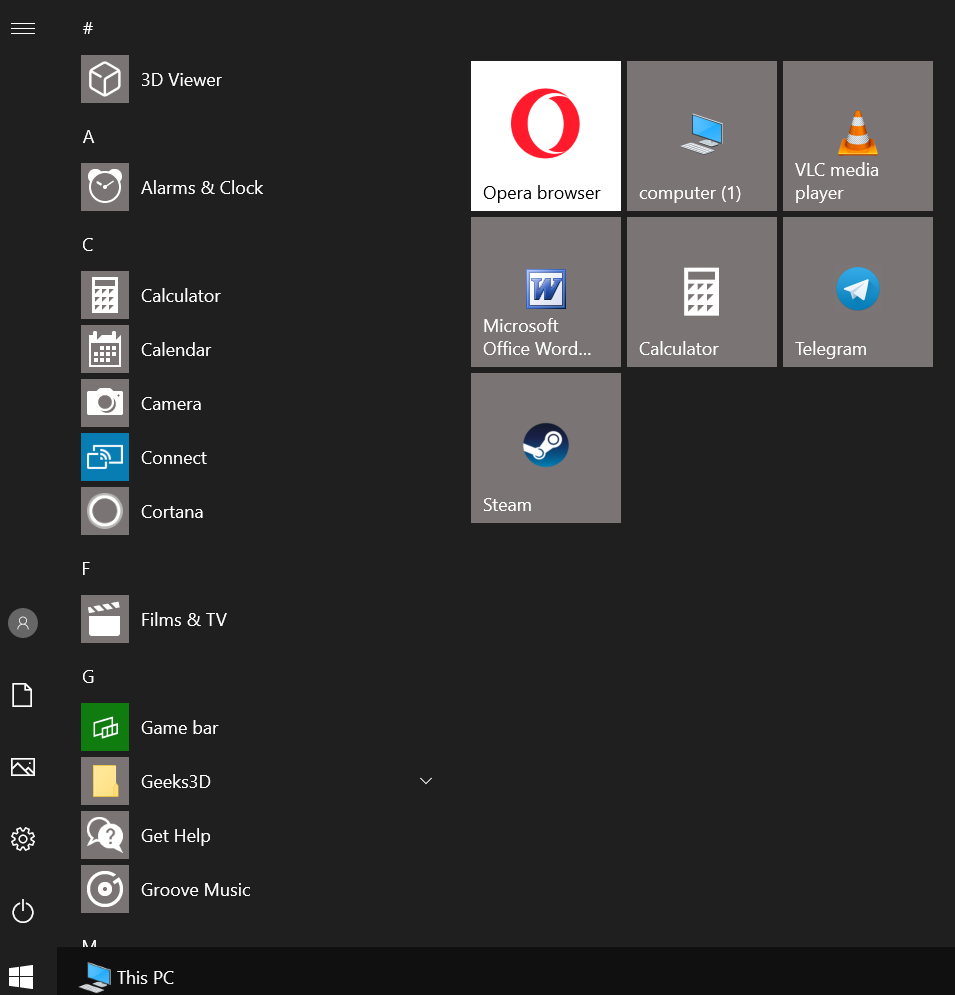Click the "Connect" label text

coord(174,458)
